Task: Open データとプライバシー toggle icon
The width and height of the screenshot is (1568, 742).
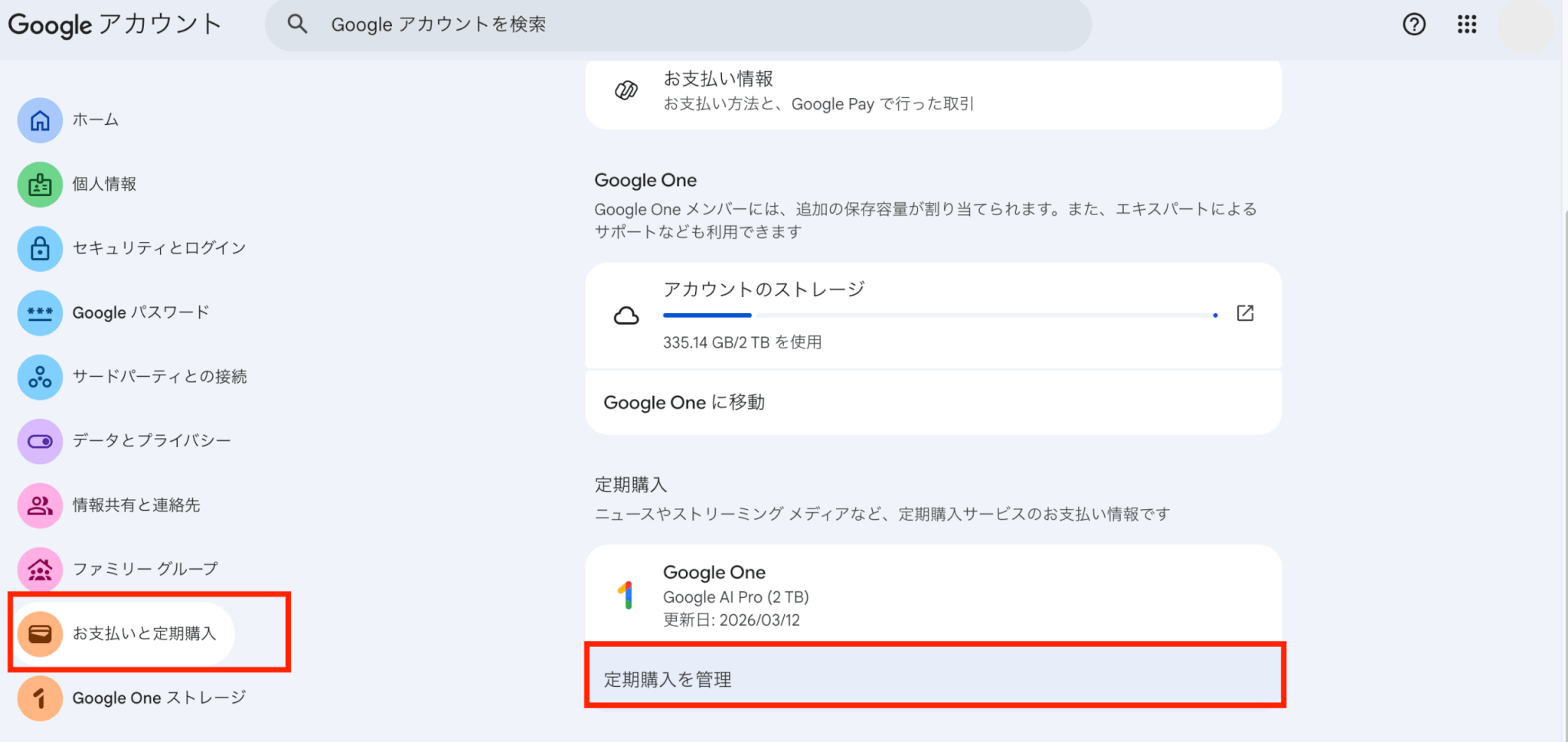Action: (40, 441)
